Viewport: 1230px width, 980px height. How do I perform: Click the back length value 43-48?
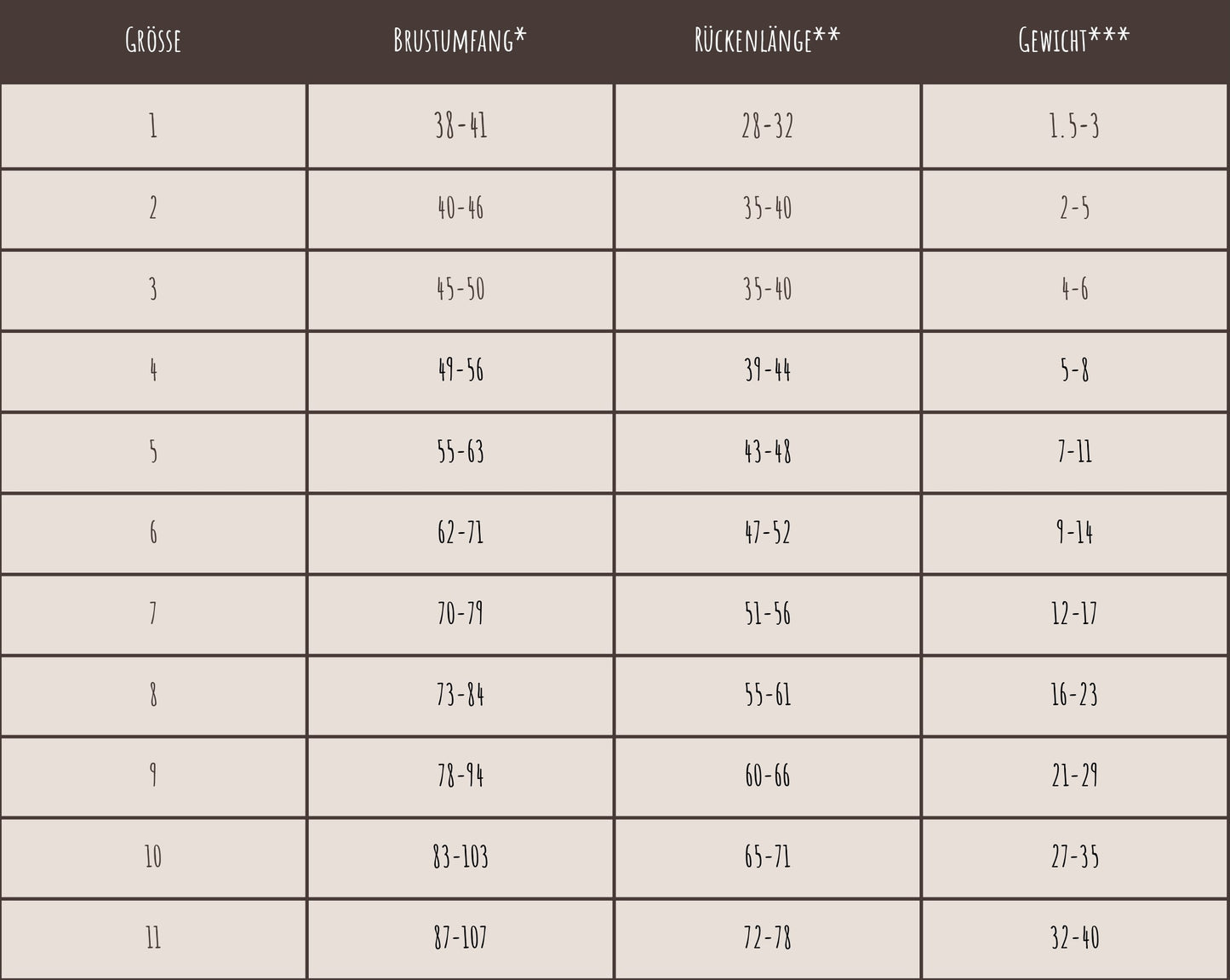[x=767, y=451]
